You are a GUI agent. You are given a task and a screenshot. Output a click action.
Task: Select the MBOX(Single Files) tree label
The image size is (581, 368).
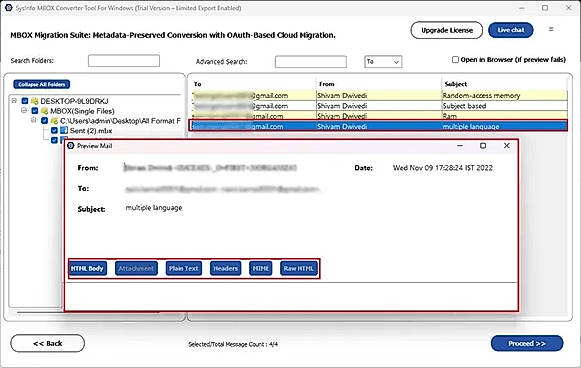click(82, 111)
